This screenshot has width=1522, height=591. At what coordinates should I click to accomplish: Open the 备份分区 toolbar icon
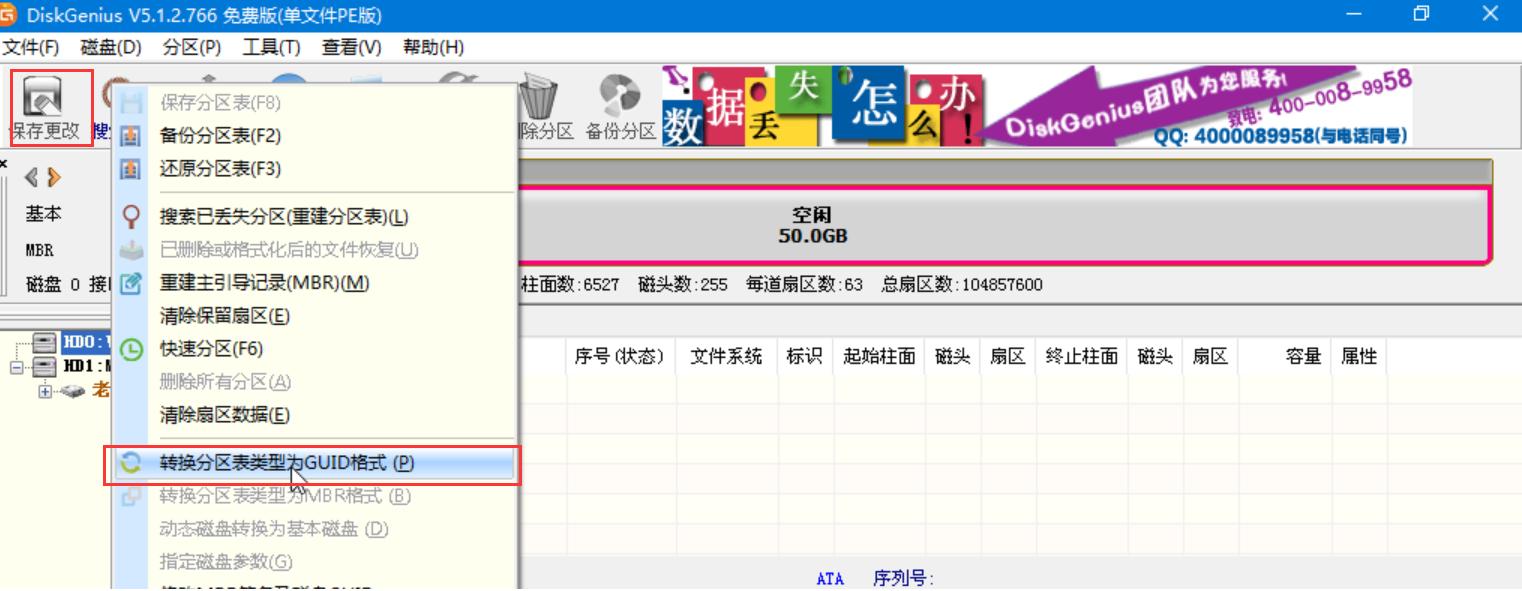click(x=620, y=95)
